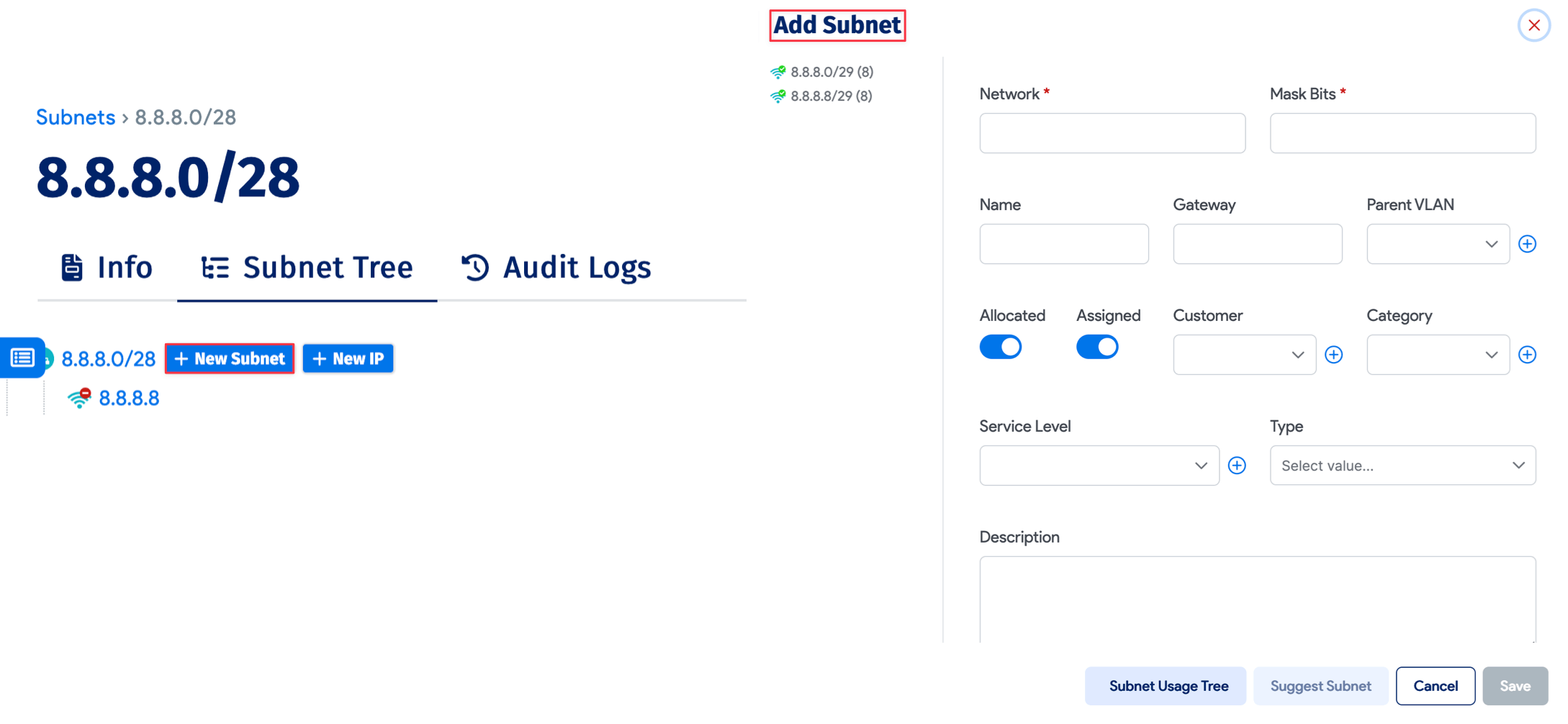
Task: Click the tree icon on Subnet Tree tab
Action: point(214,267)
